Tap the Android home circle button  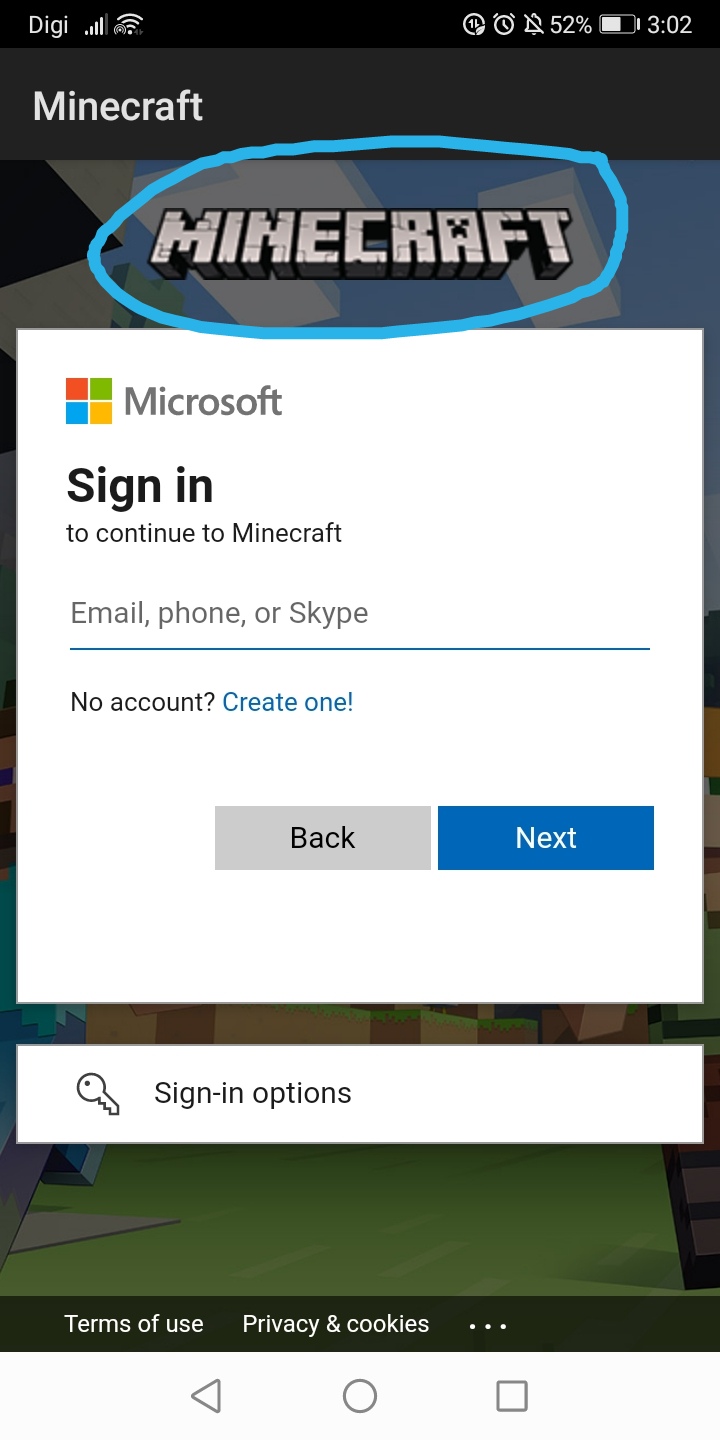[x=360, y=1396]
